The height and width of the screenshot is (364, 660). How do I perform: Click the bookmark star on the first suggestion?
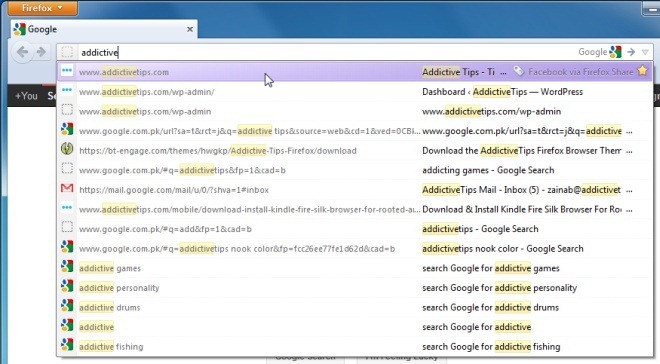point(642,71)
